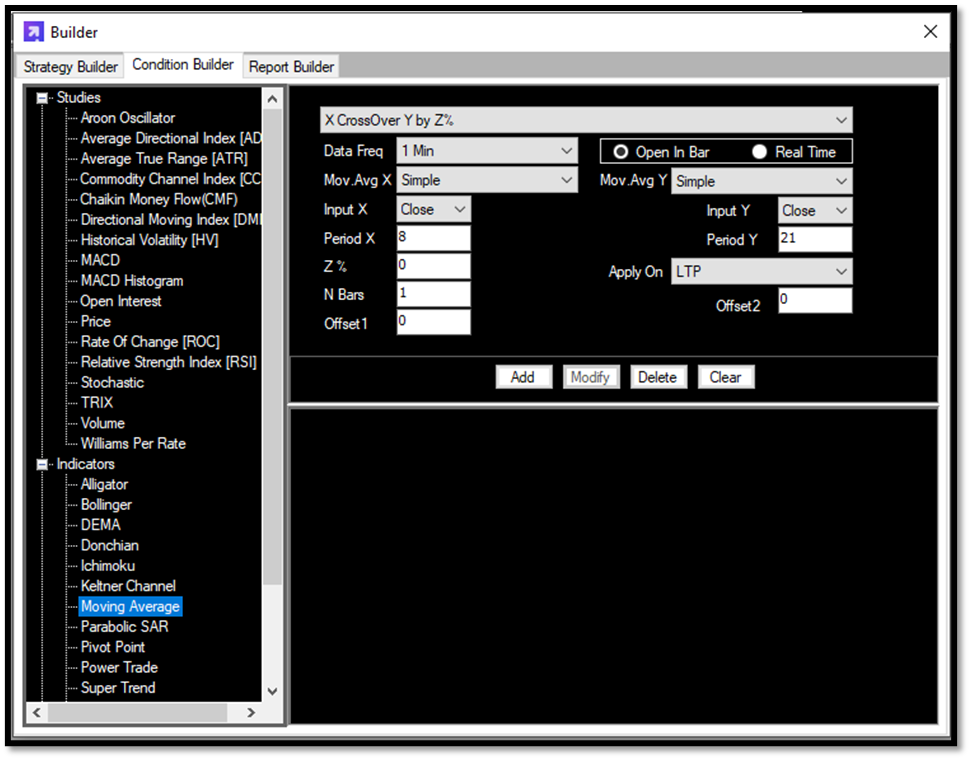
Task: Click the Modify button
Action: (x=591, y=377)
